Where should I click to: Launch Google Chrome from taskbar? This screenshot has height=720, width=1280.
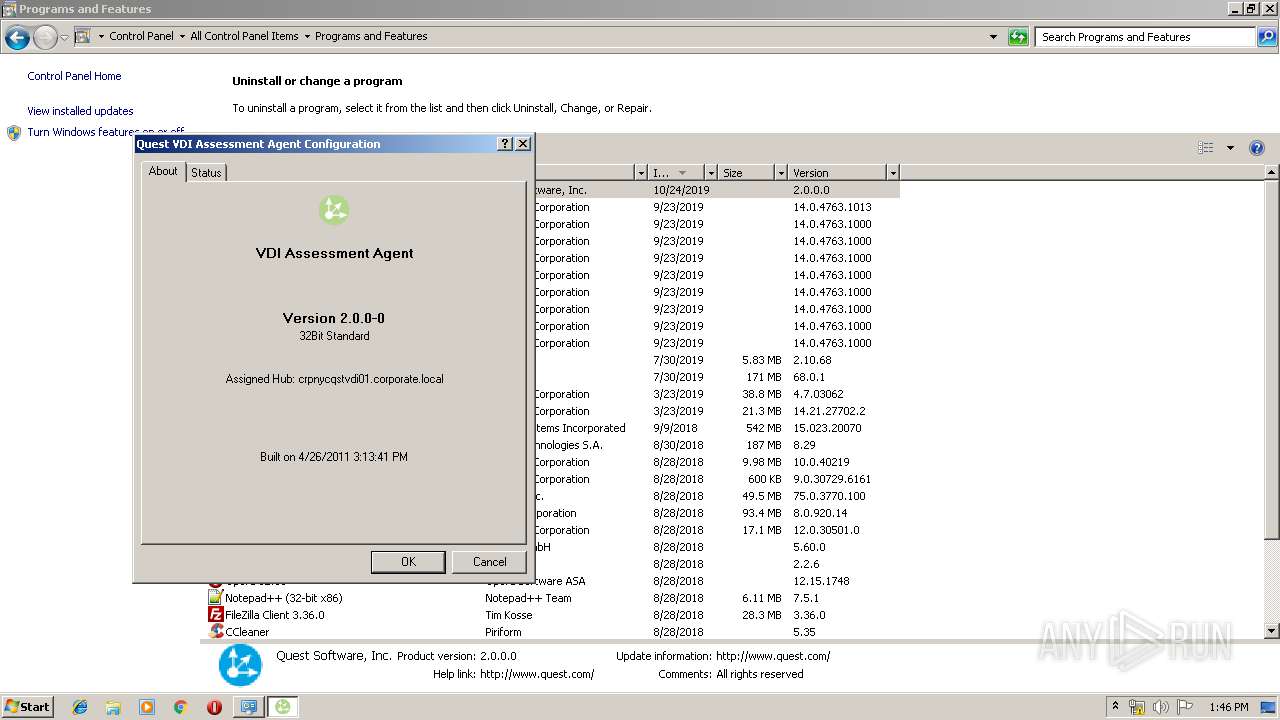click(180, 707)
